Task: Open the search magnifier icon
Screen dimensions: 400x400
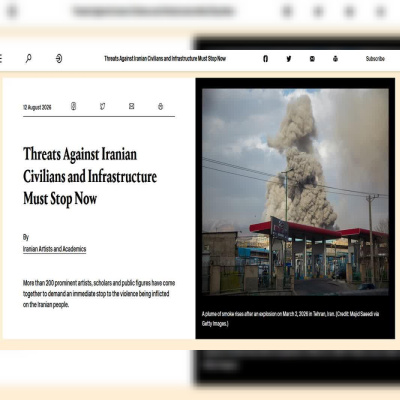Action: pyautogui.click(x=29, y=59)
